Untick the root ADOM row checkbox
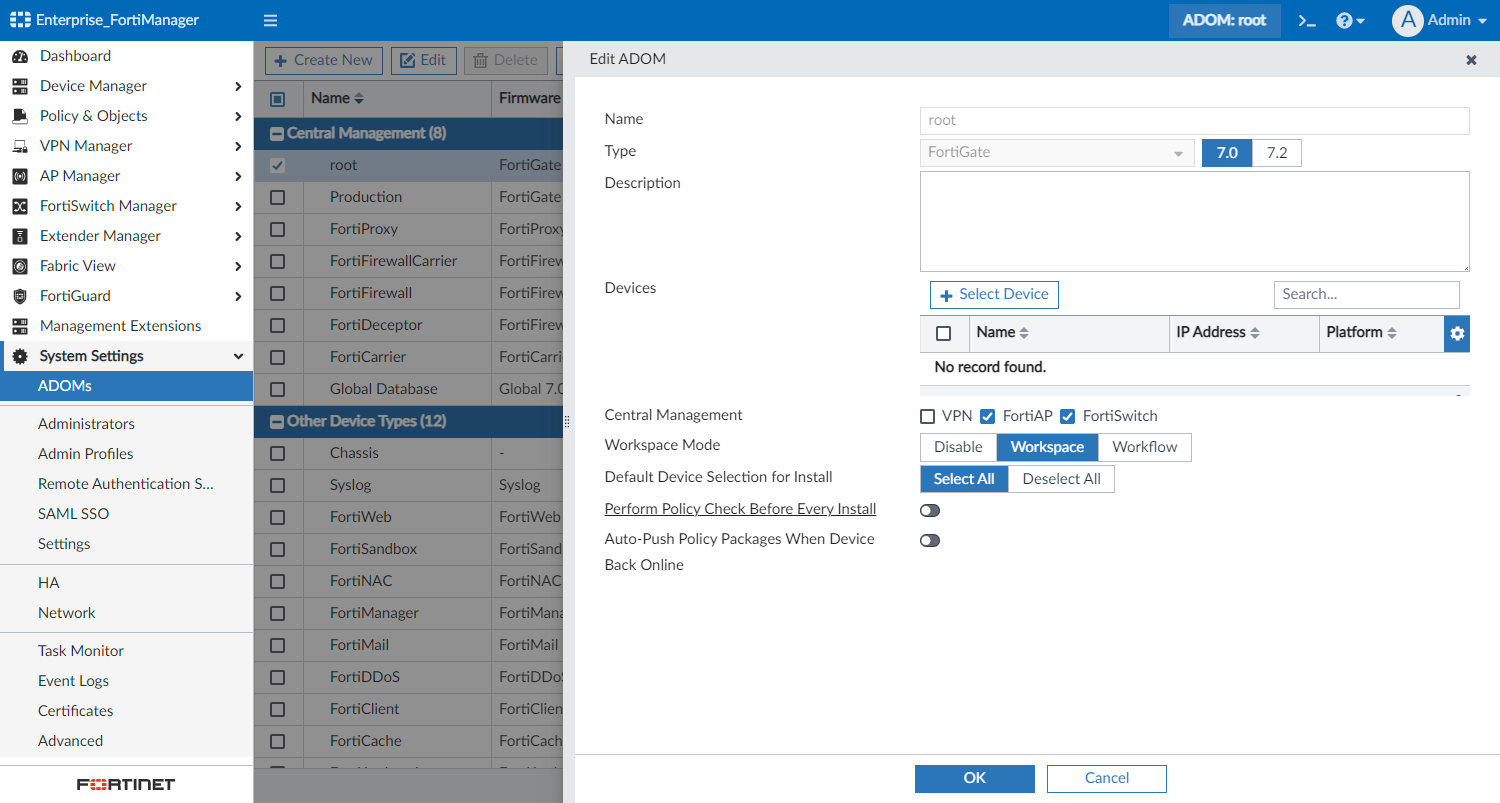Viewport: 1500px width, 803px height. click(x=278, y=165)
